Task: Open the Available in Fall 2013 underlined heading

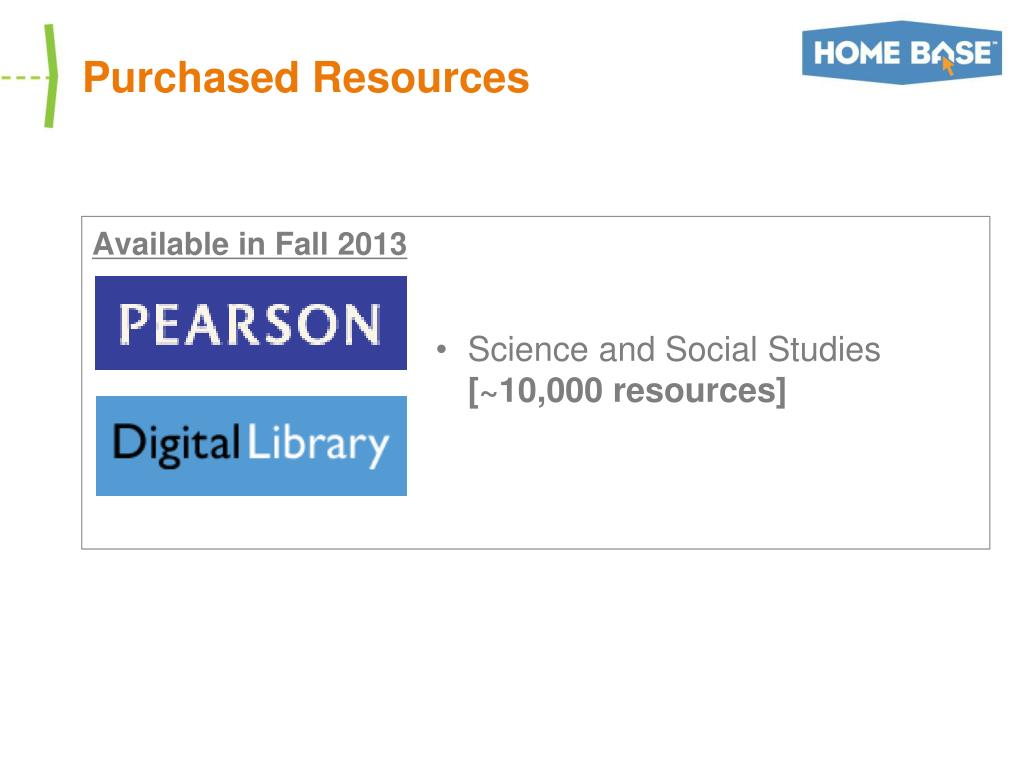Action: [249, 244]
